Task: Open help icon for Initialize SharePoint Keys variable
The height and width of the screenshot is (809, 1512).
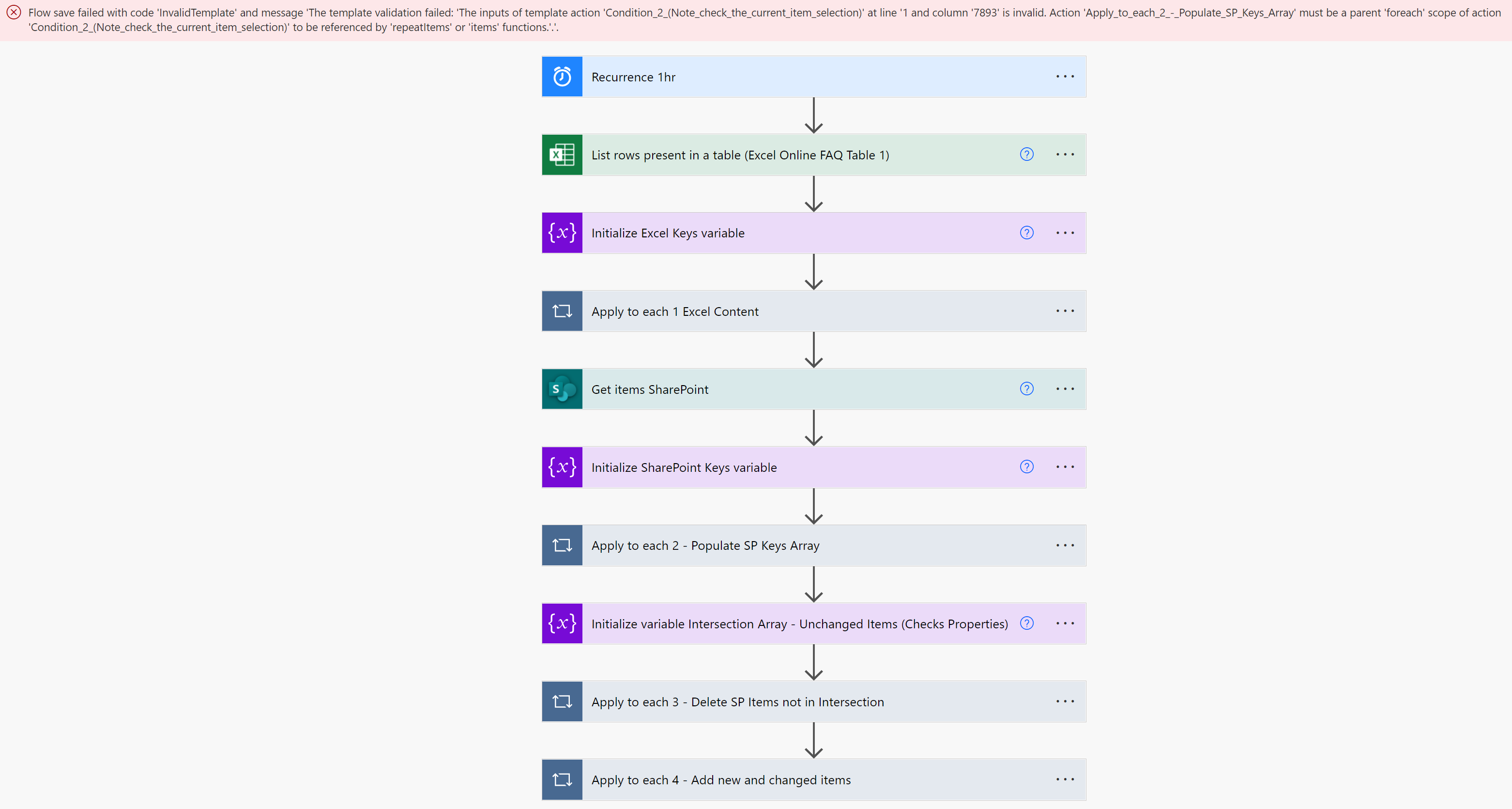Action: click(1026, 467)
